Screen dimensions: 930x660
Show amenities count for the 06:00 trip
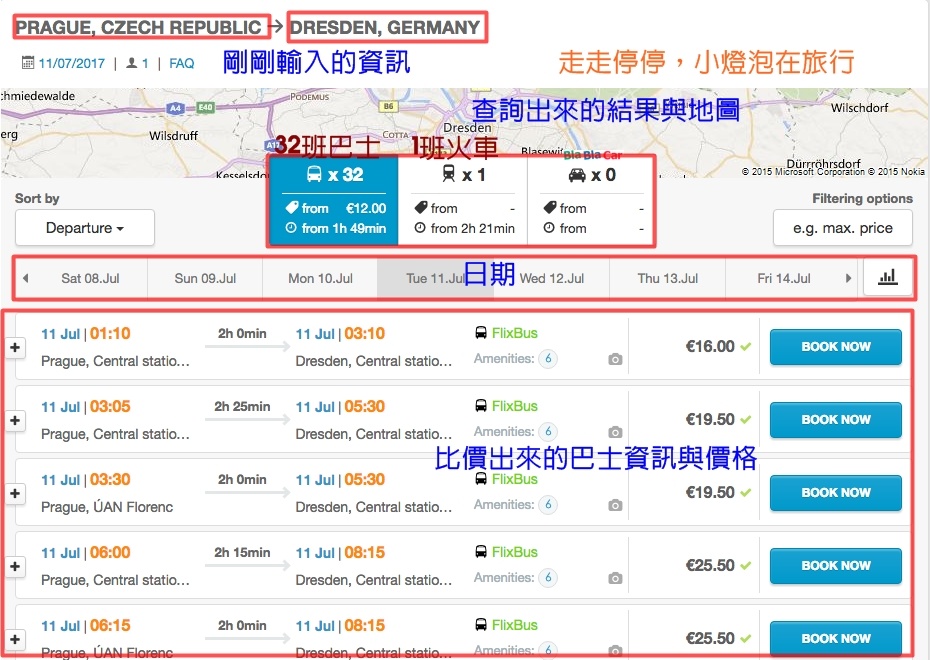548,578
